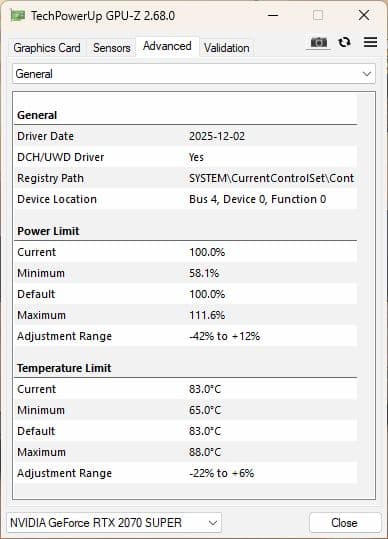388x539 pixels.
Task: Click the DCH/UWD Driver row label
Action: (60, 157)
